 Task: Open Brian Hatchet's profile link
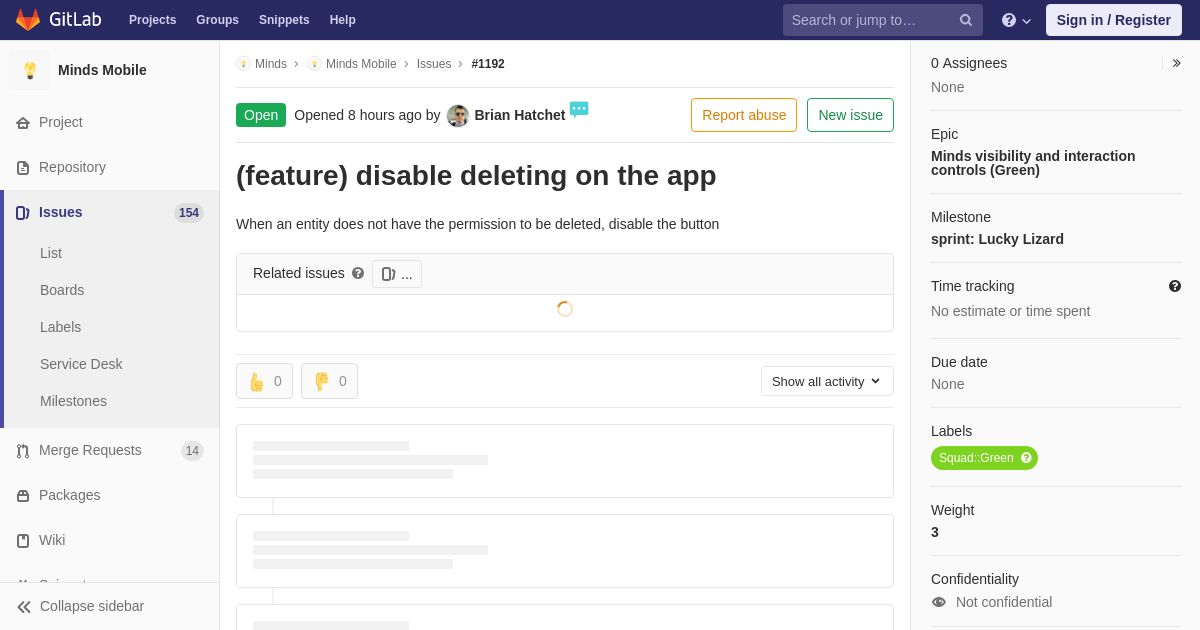(520, 115)
